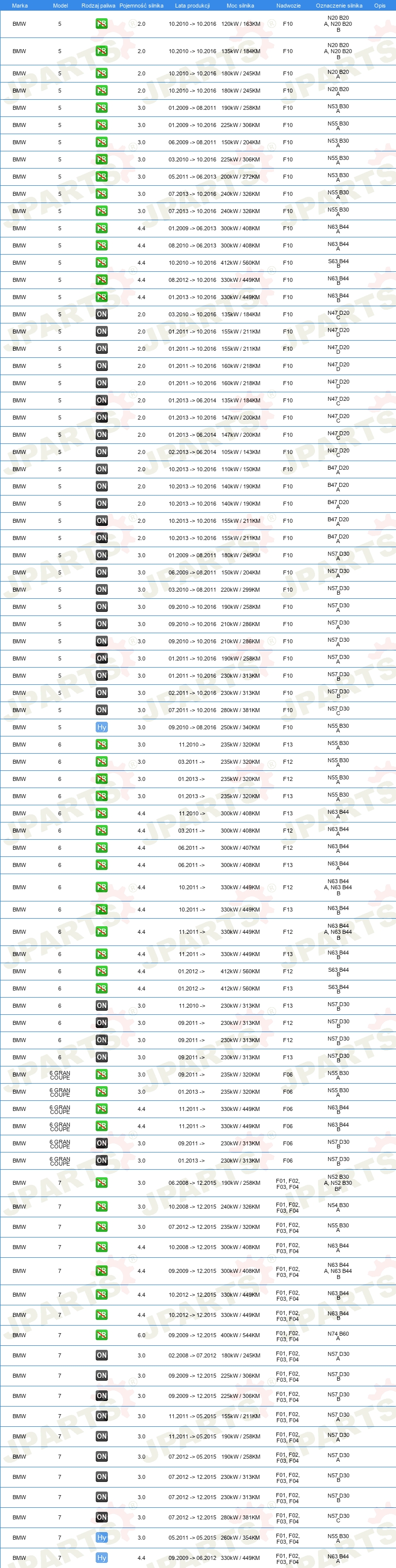396x1568 pixels.
Task: Select the Opis column header
Action: [380, 6]
